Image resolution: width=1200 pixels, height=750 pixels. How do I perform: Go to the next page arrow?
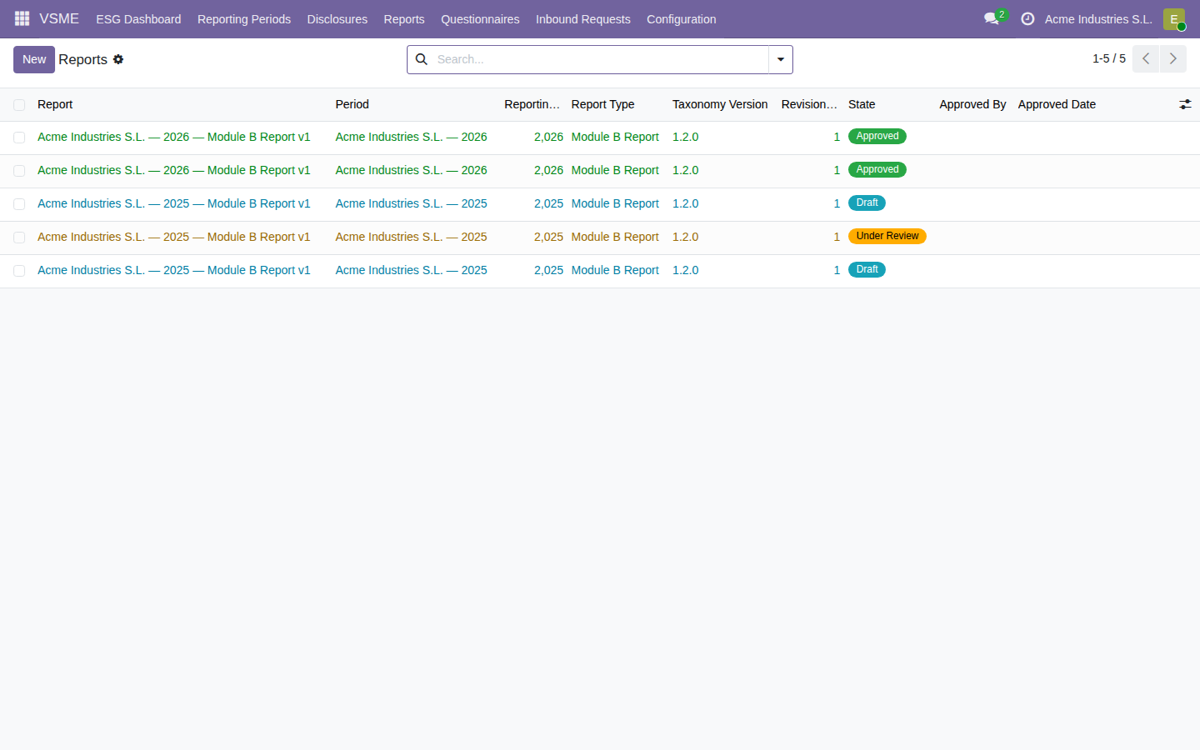click(1173, 59)
